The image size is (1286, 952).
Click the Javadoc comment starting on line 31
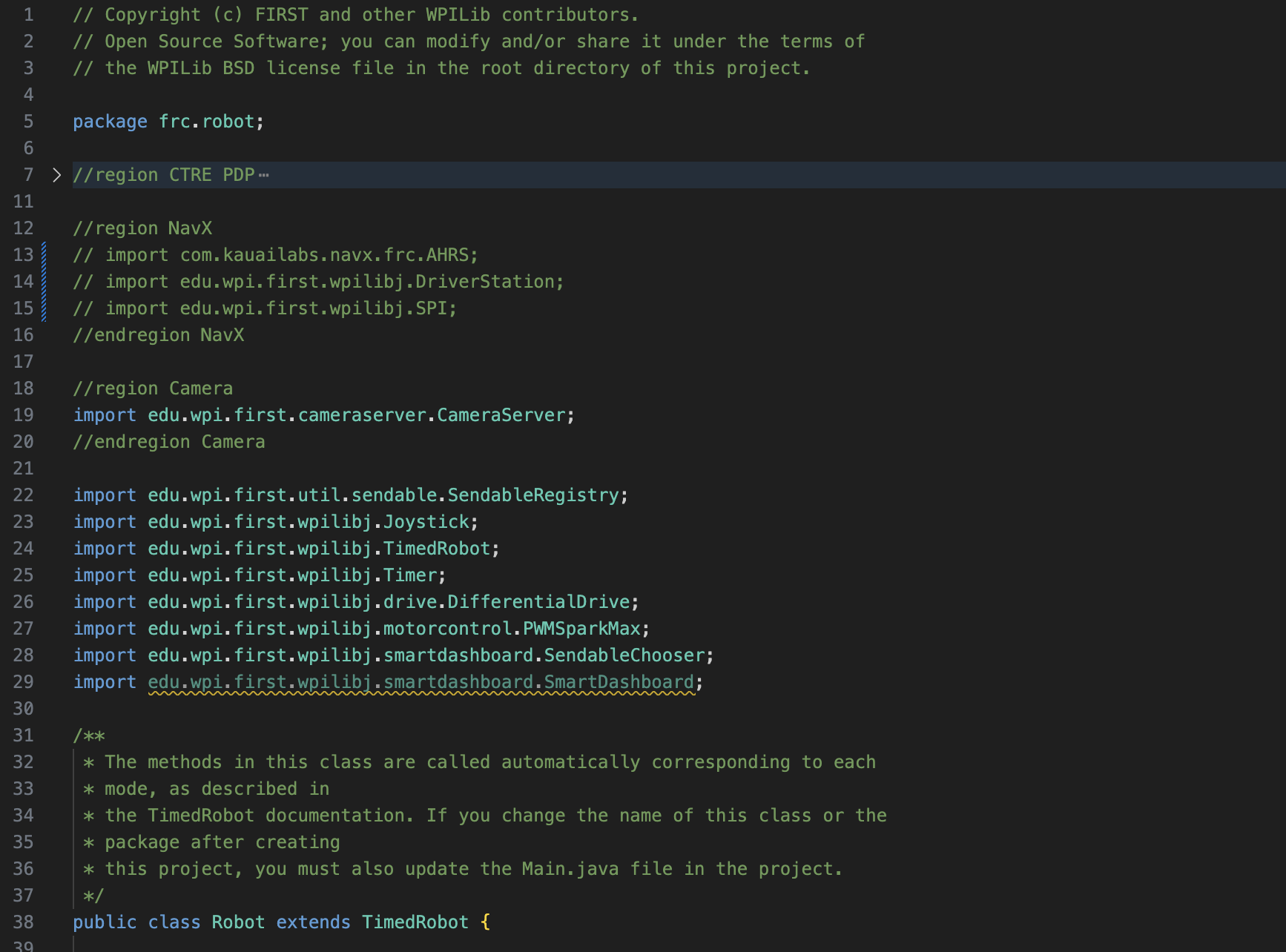[89, 735]
